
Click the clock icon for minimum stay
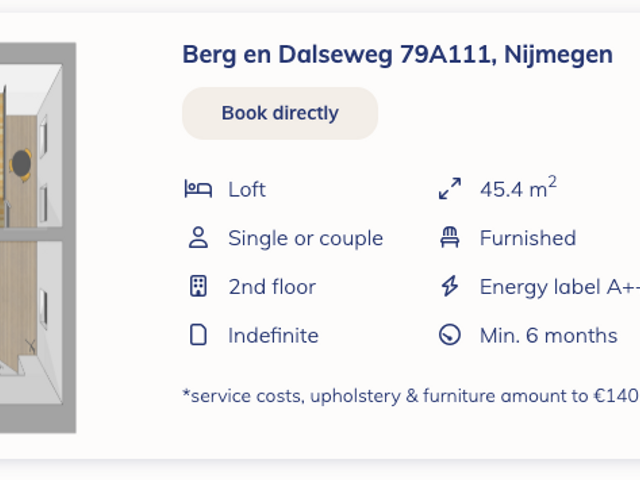coord(450,335)
